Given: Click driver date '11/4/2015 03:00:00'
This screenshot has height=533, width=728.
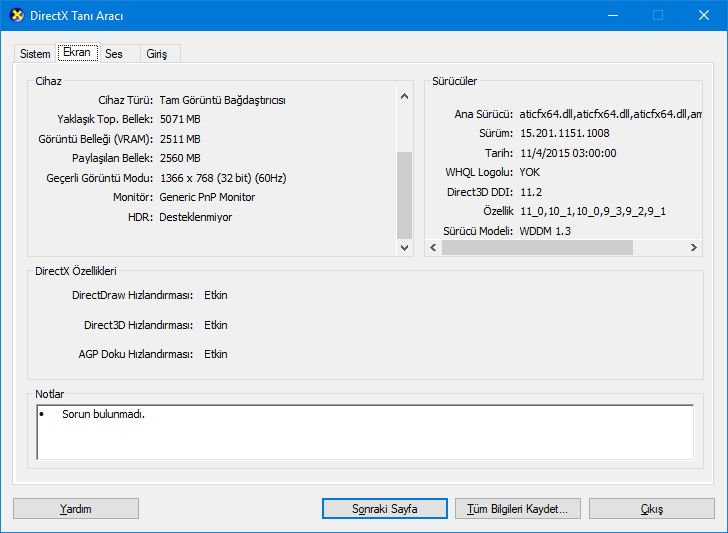Looking at the screenshot, I should [x=568, y=153].
